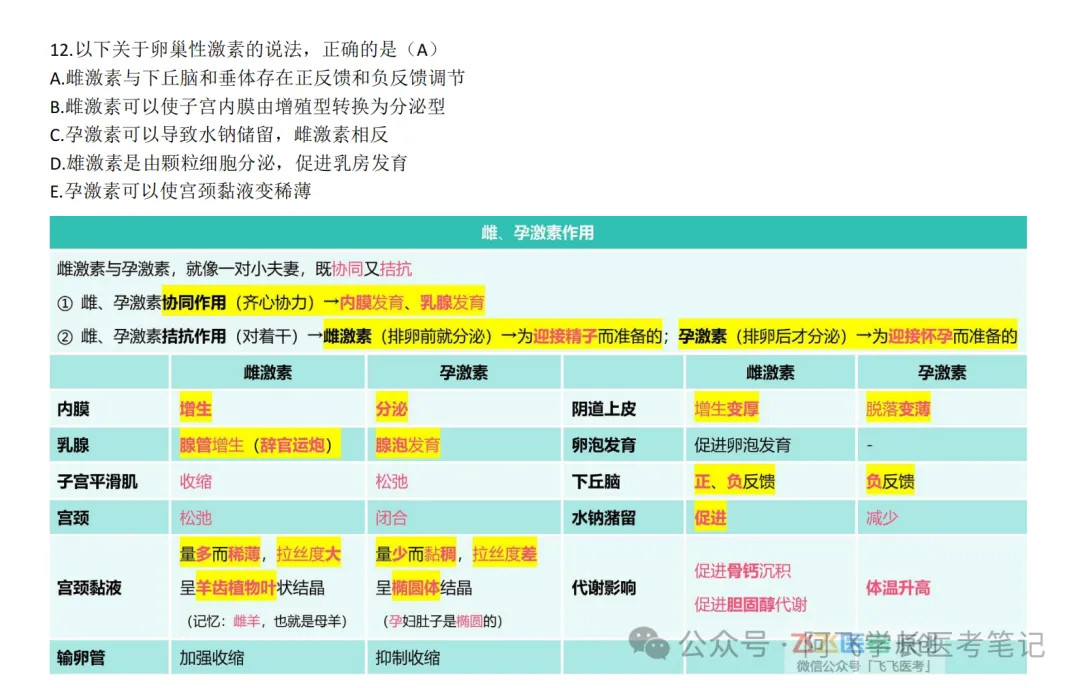Click the 呈椭圆体结晶 text
This screenshot has width=1080, height=688.
click(424, 587)
